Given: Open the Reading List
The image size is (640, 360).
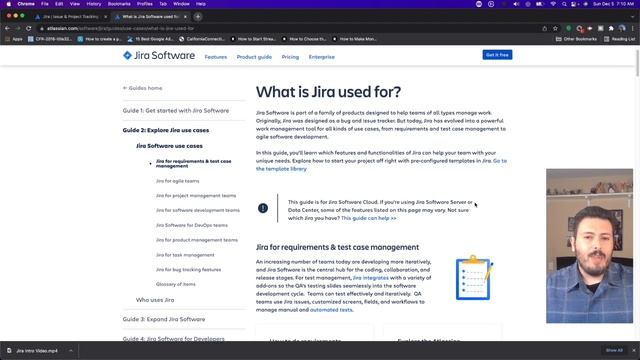Looking at the screenshot, I should pyautogui.click(x=619, y=39).
